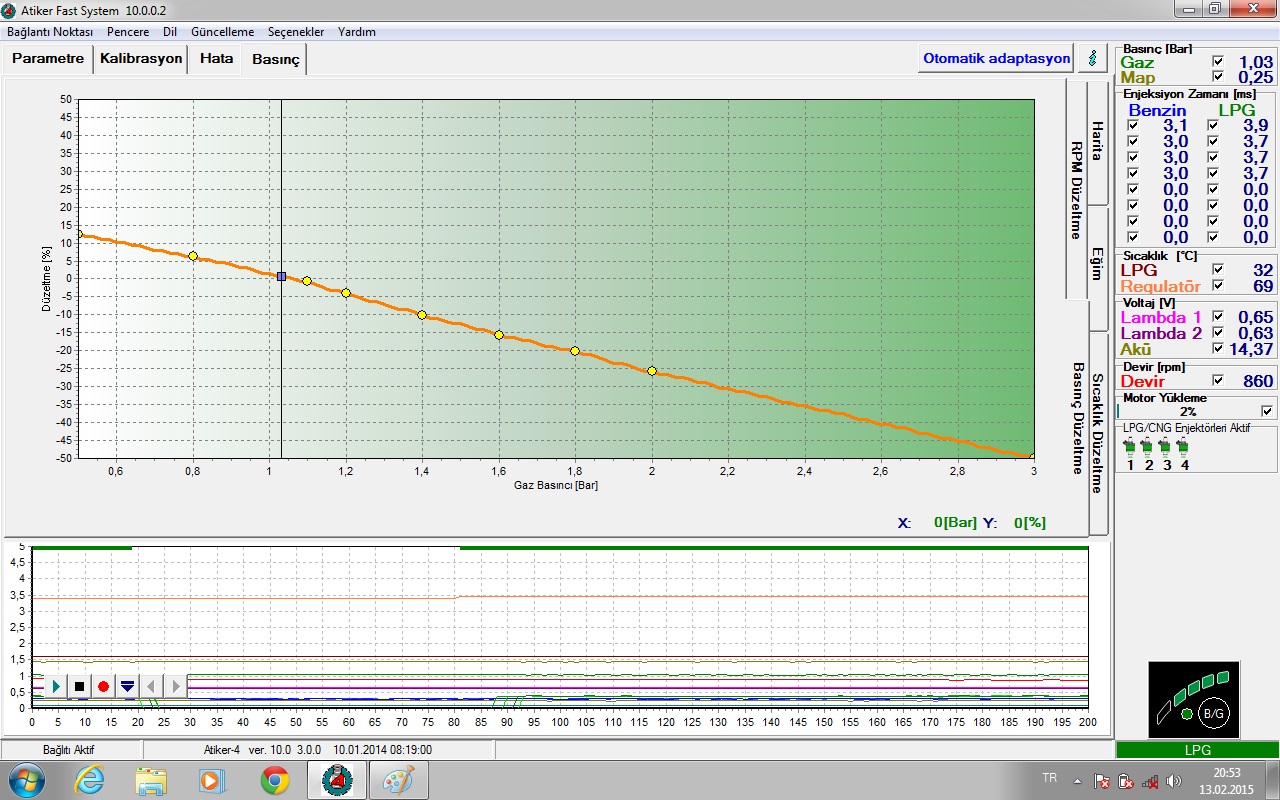This screenshot has width=1280, height=800.
Task: Switch to the Parametre tab
Action: [x=48, y=58]
